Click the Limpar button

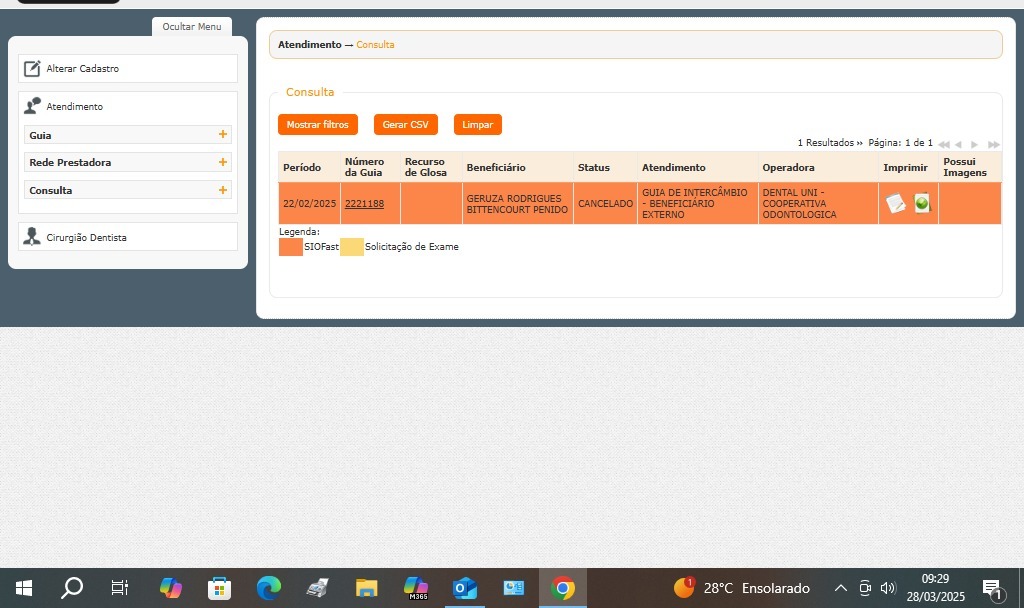coord(477,125)
